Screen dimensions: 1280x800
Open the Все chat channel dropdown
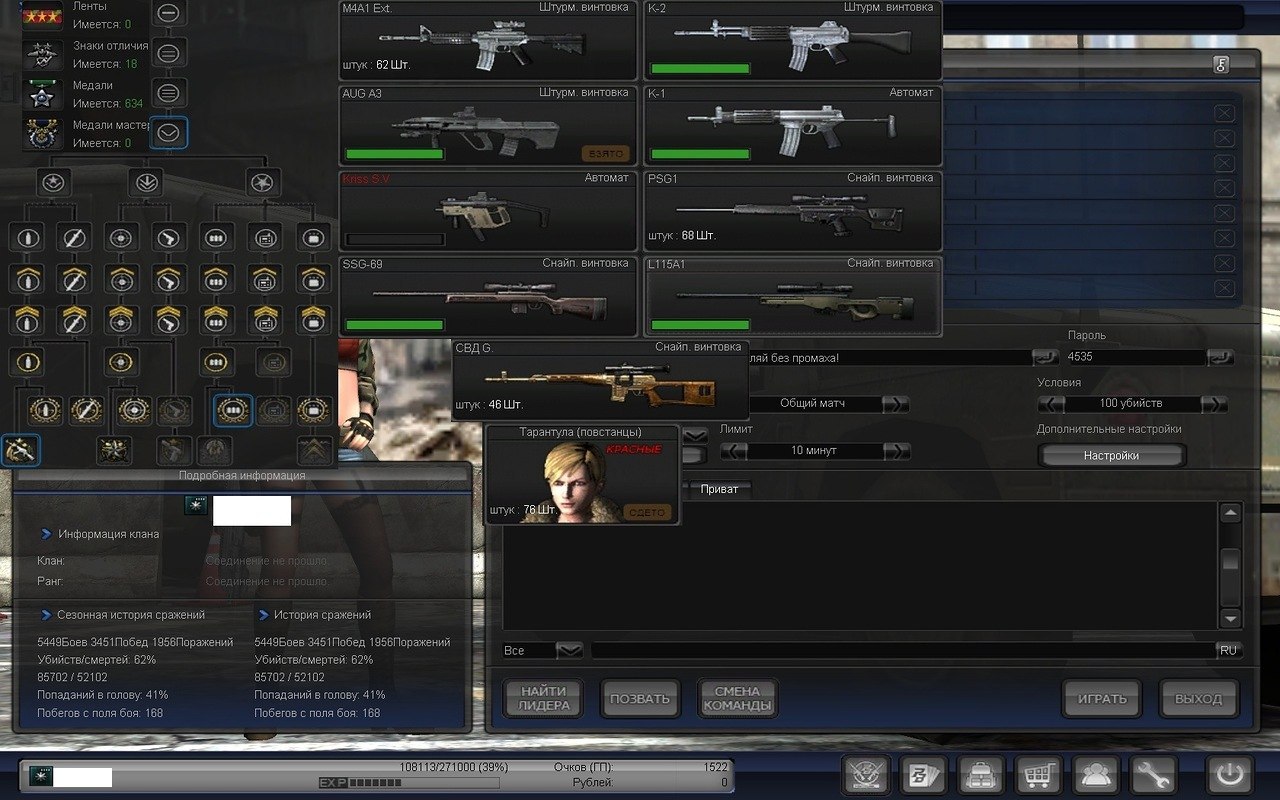click(569, 650)
